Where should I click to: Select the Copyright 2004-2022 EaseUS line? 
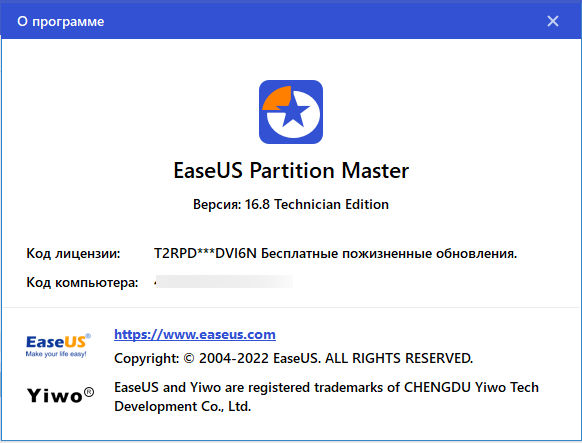pos(294,358)
